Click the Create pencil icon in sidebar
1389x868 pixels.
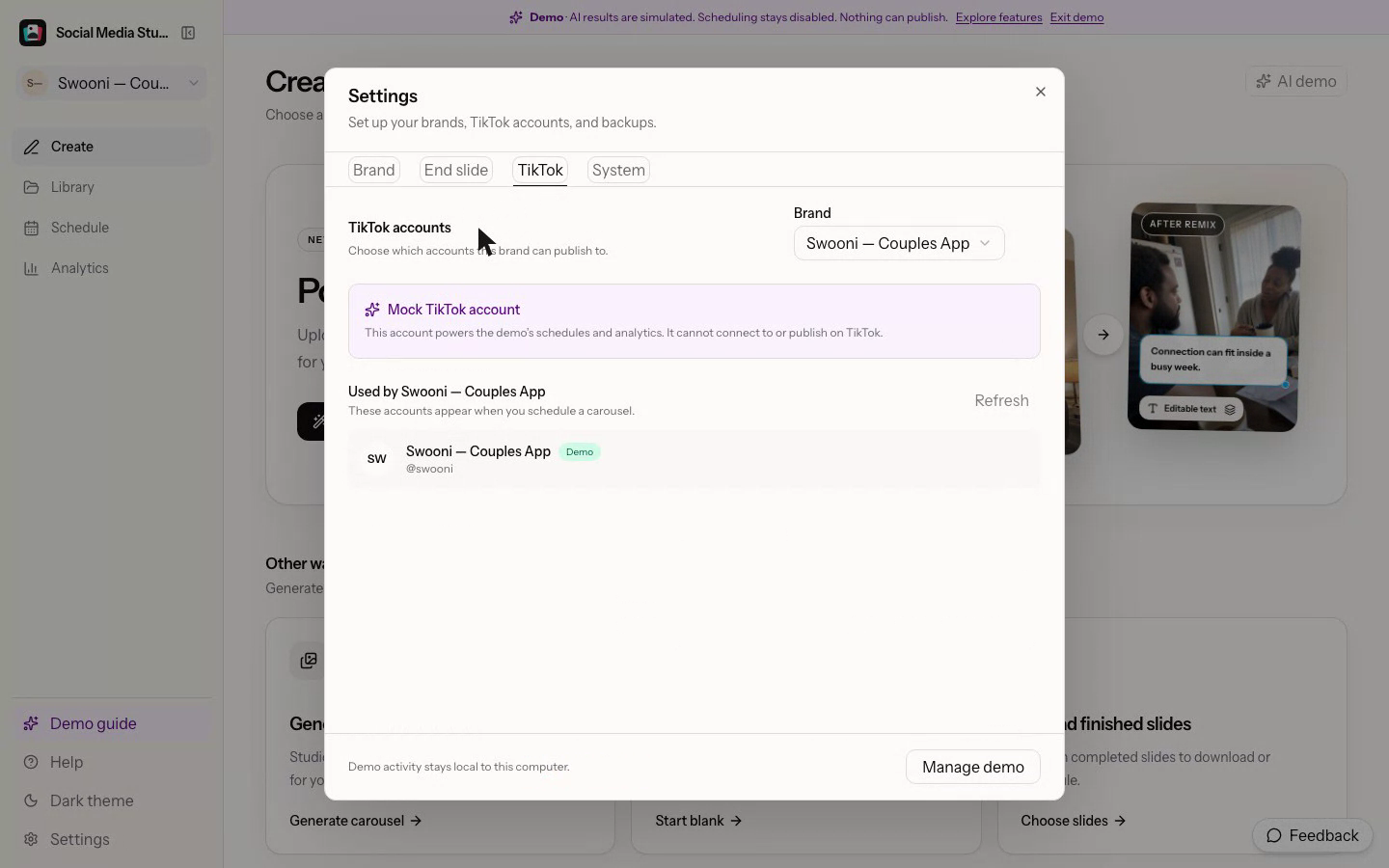(x=32, y=147)
